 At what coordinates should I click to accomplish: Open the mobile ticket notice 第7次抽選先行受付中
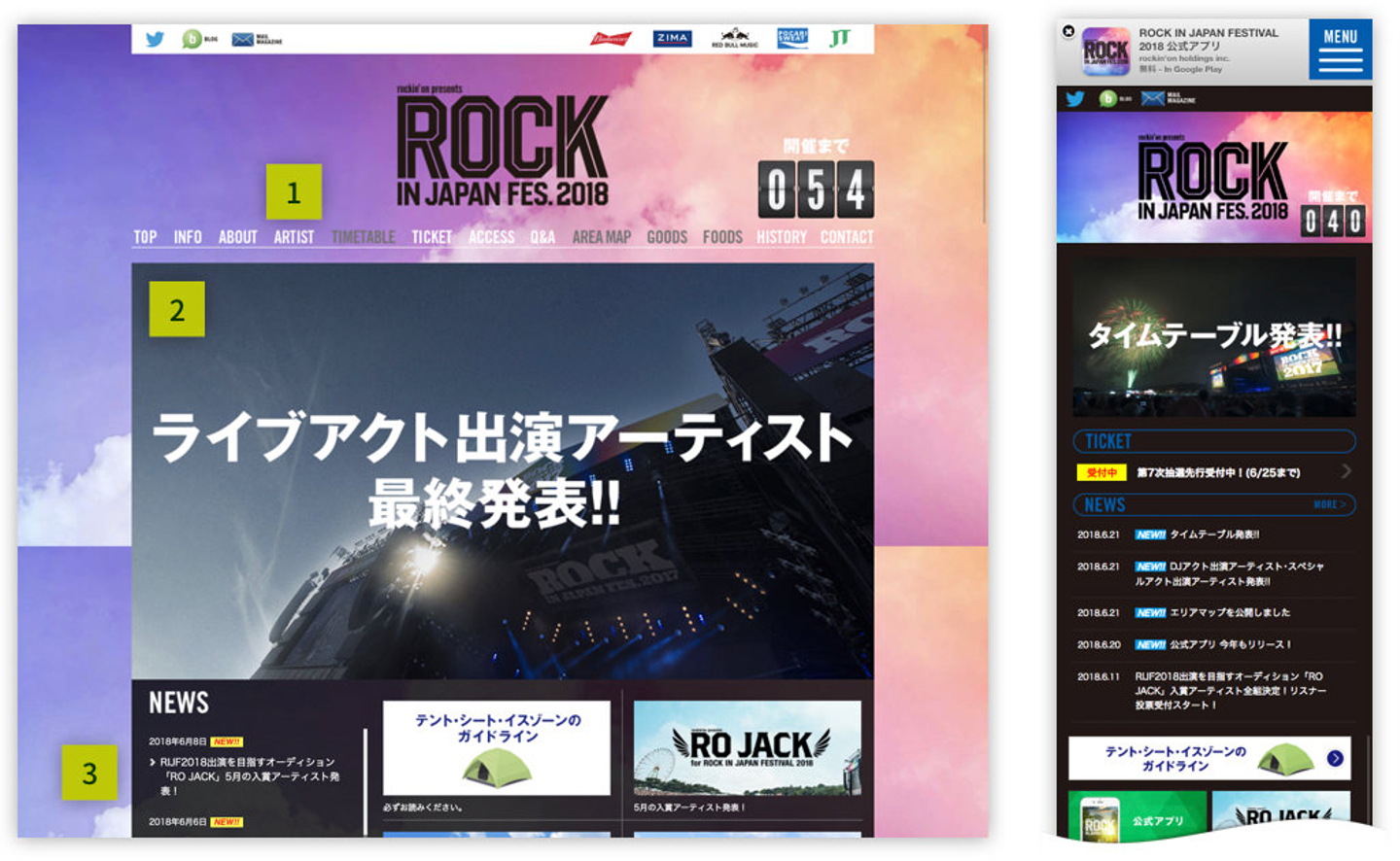[1218, 472]
